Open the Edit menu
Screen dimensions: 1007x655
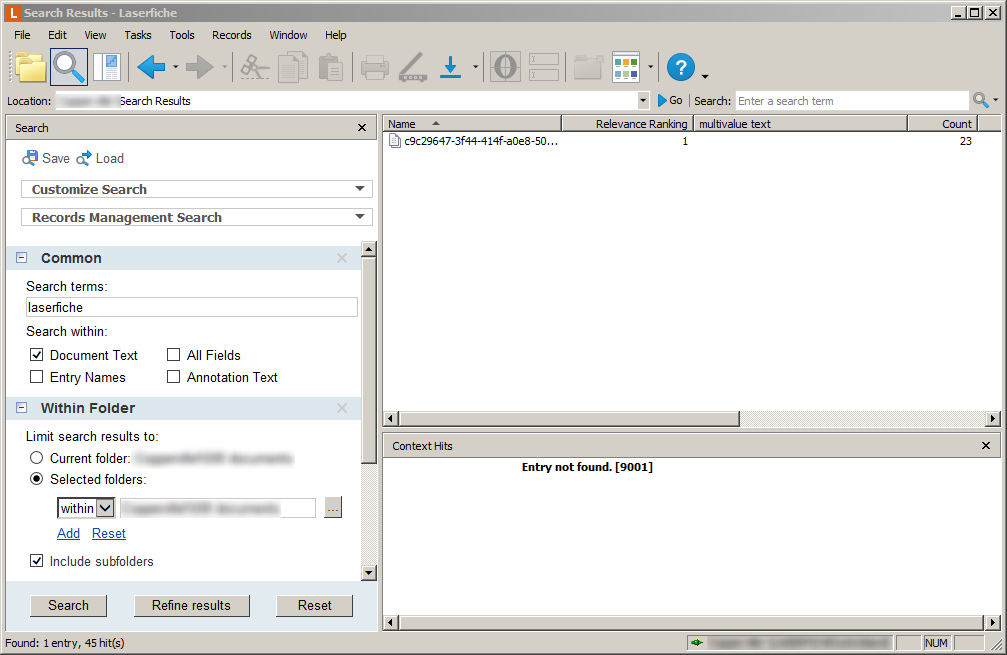pyautogui.click(x=57, y=35)
